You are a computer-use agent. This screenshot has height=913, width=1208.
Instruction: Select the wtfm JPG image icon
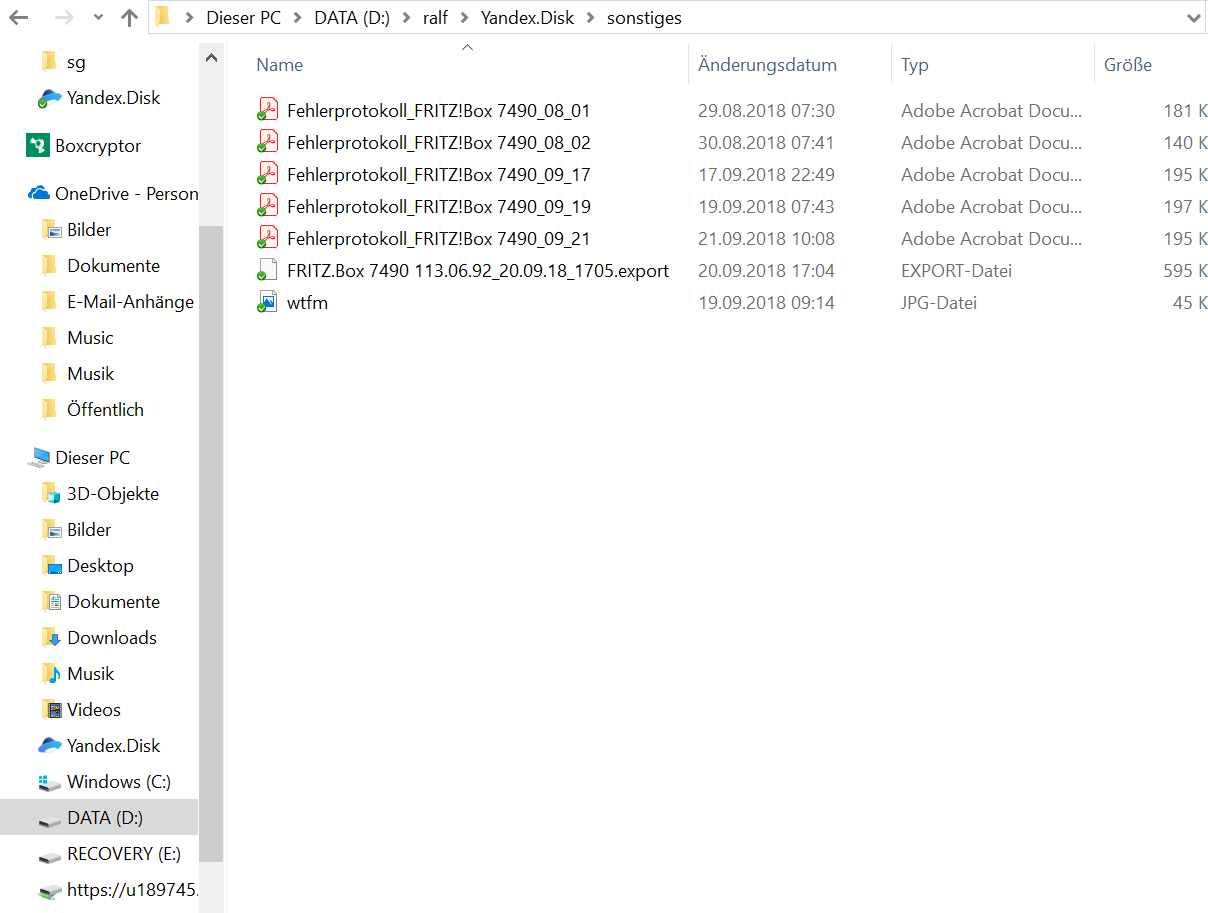[x=267, y=302]
